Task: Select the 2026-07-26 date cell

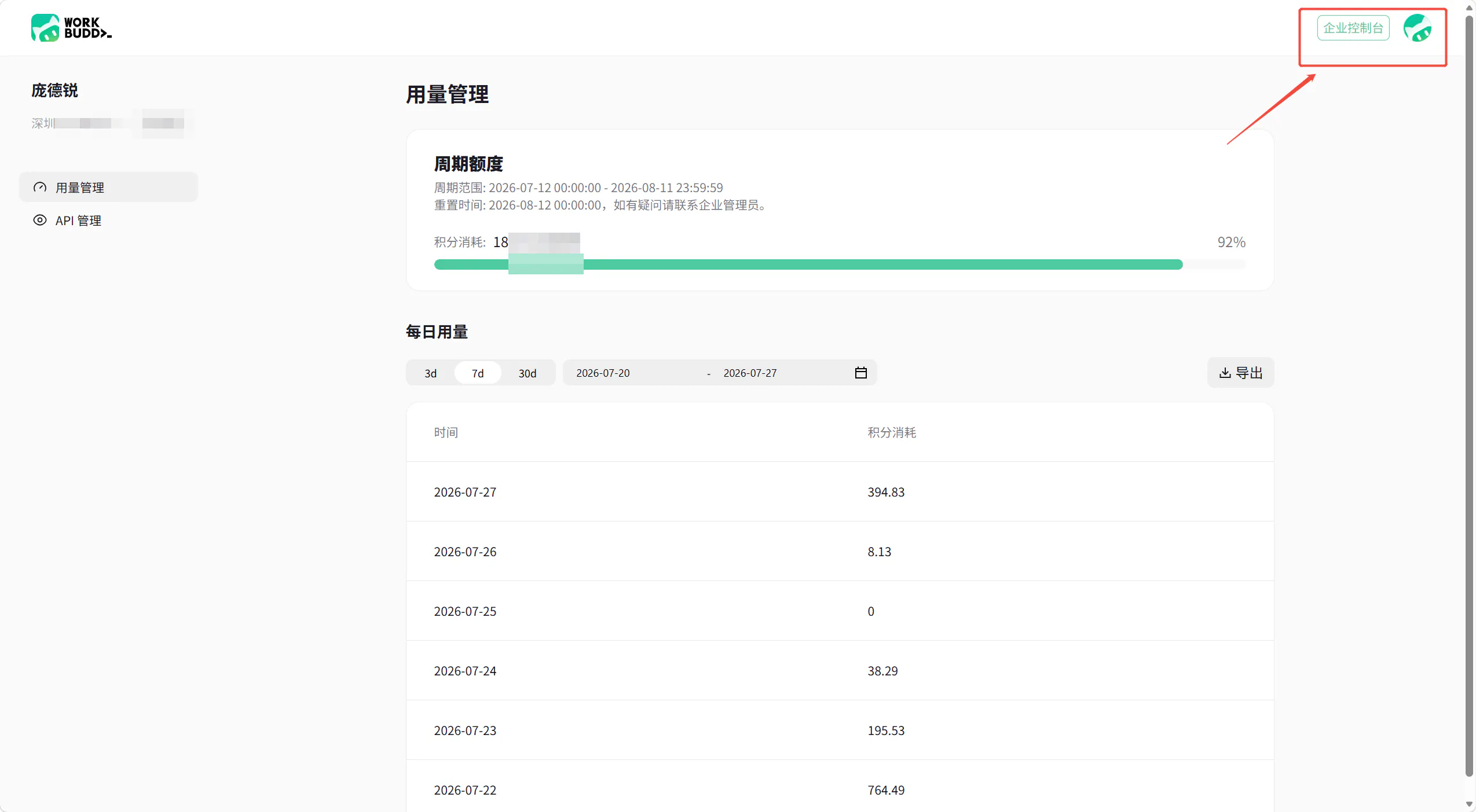Action: (x=465, y=552)
